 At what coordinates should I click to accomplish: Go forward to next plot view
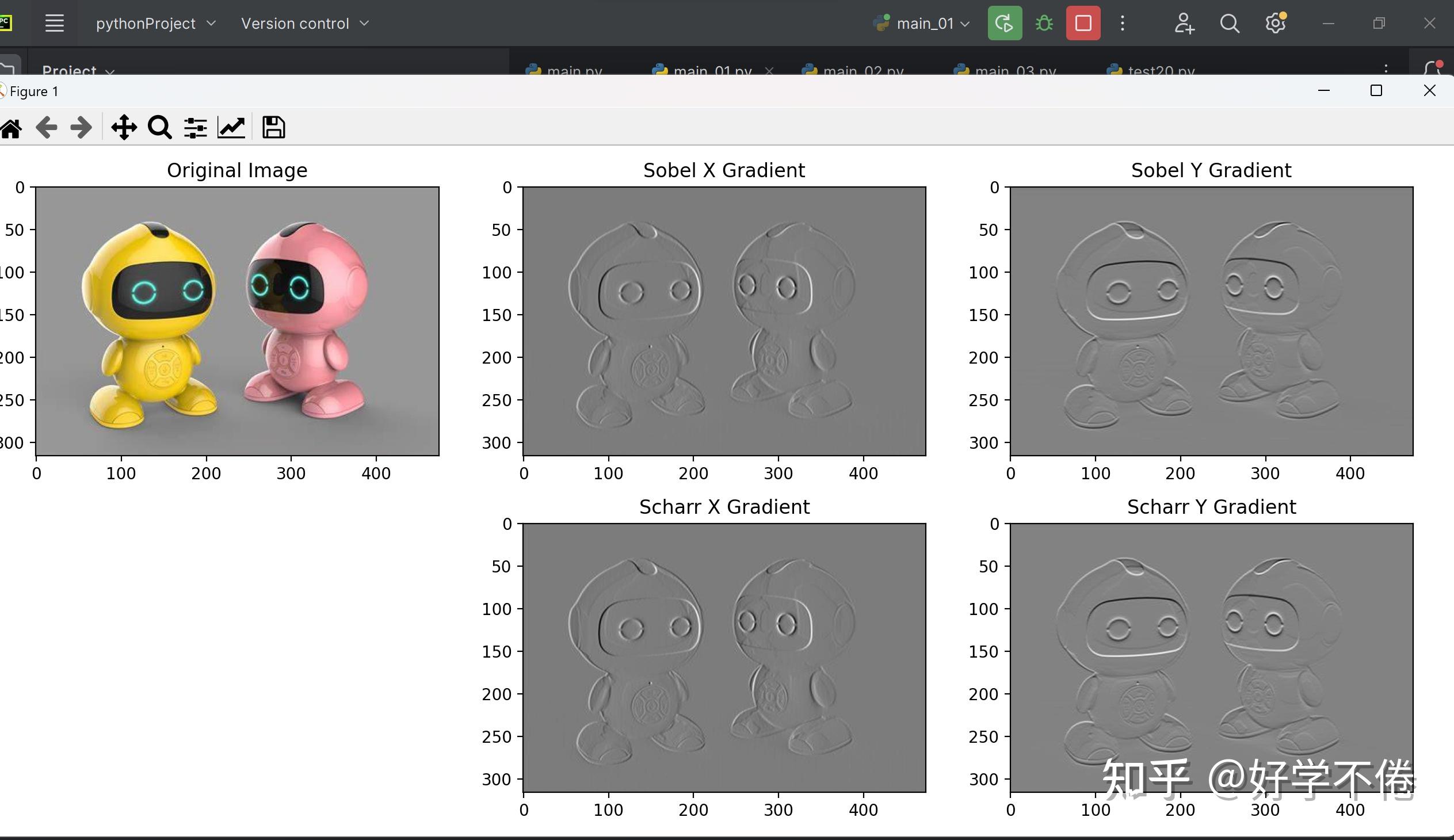click(81, 127)
